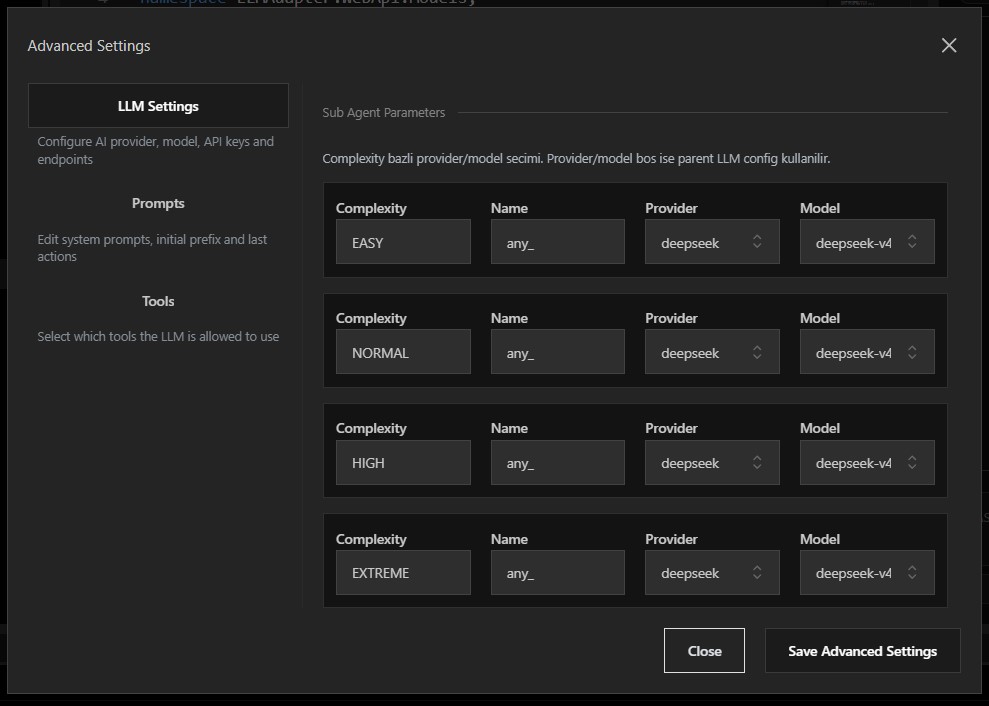
Task: Click the 'Advanced Settings' dialog title
Action: click(x=89, y=46)
